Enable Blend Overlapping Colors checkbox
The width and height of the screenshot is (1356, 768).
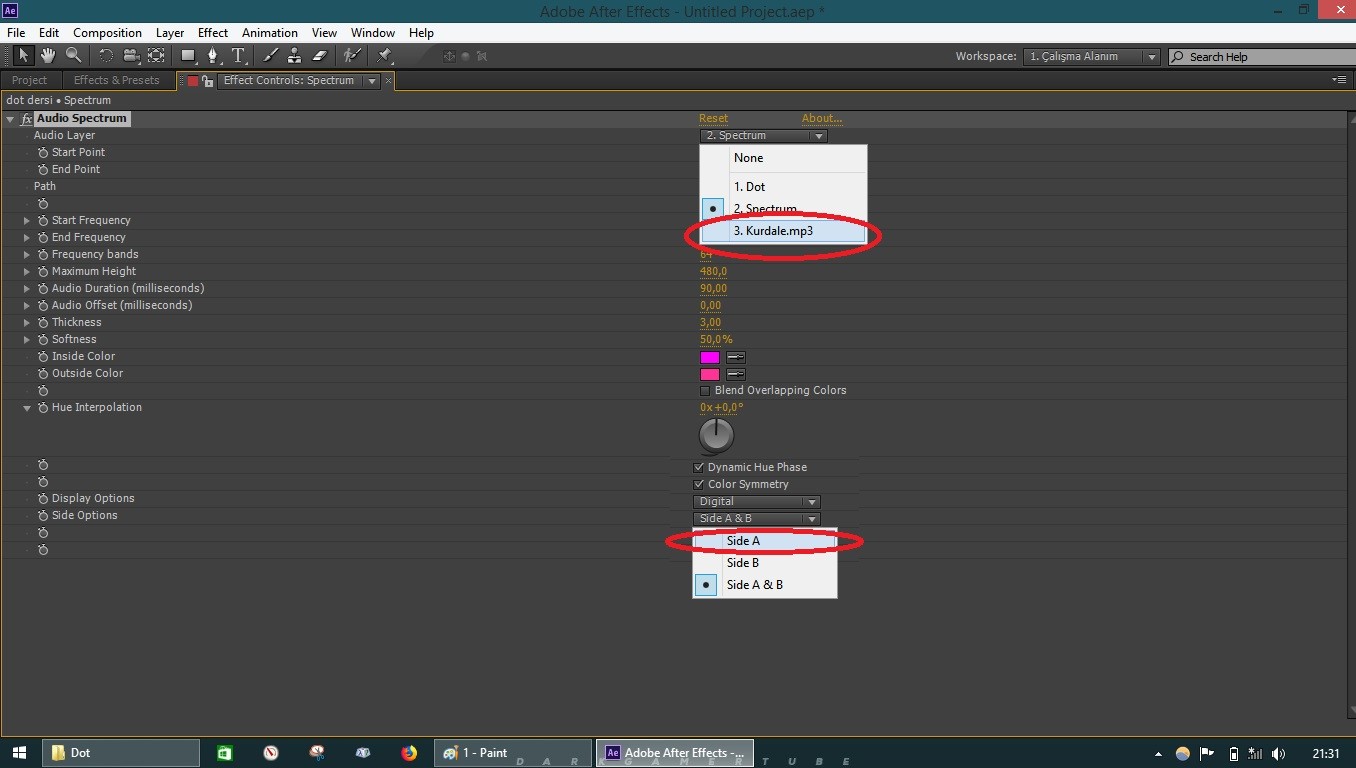(705, 391)
